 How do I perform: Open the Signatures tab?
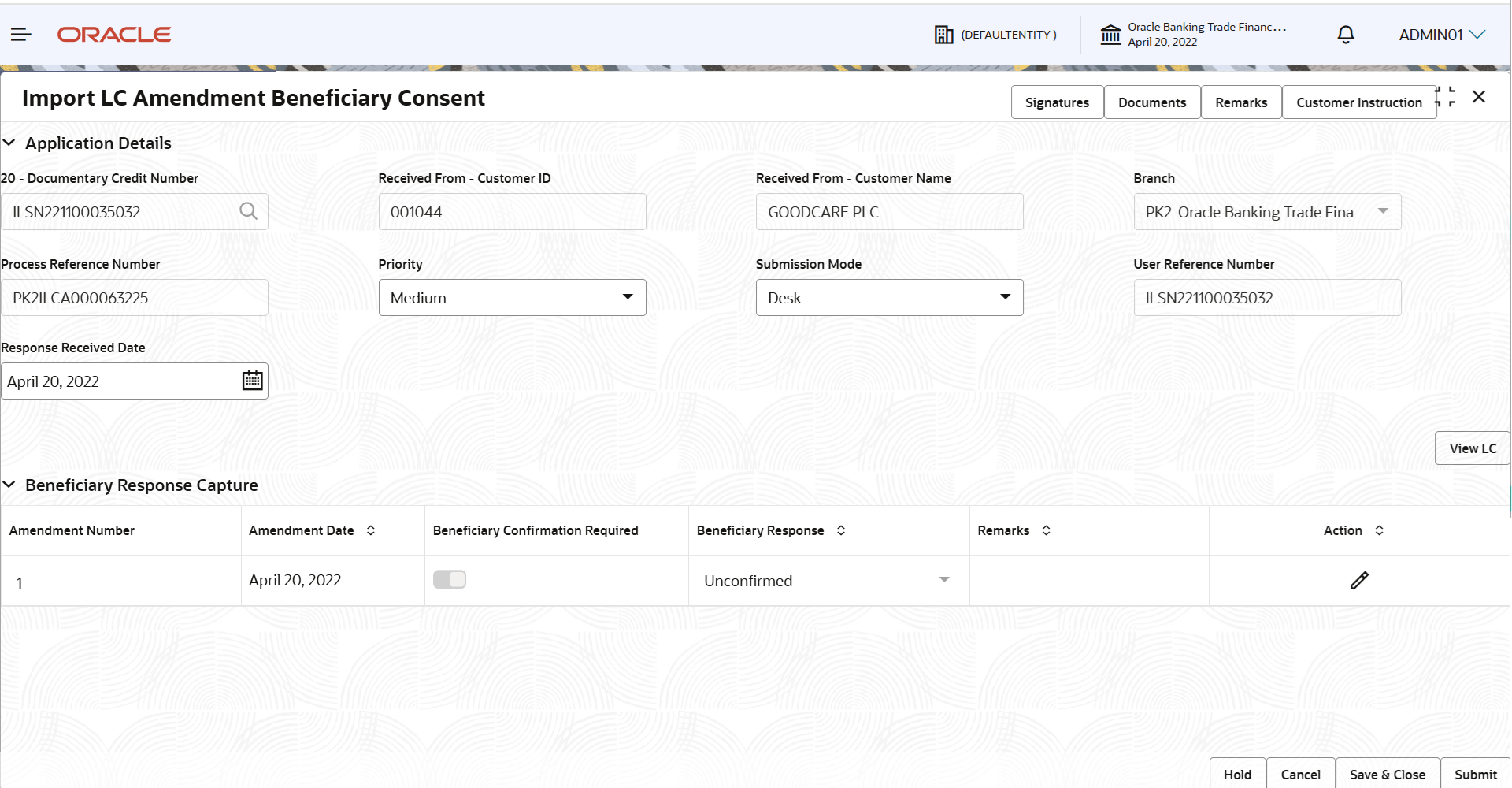(1057, 102)
